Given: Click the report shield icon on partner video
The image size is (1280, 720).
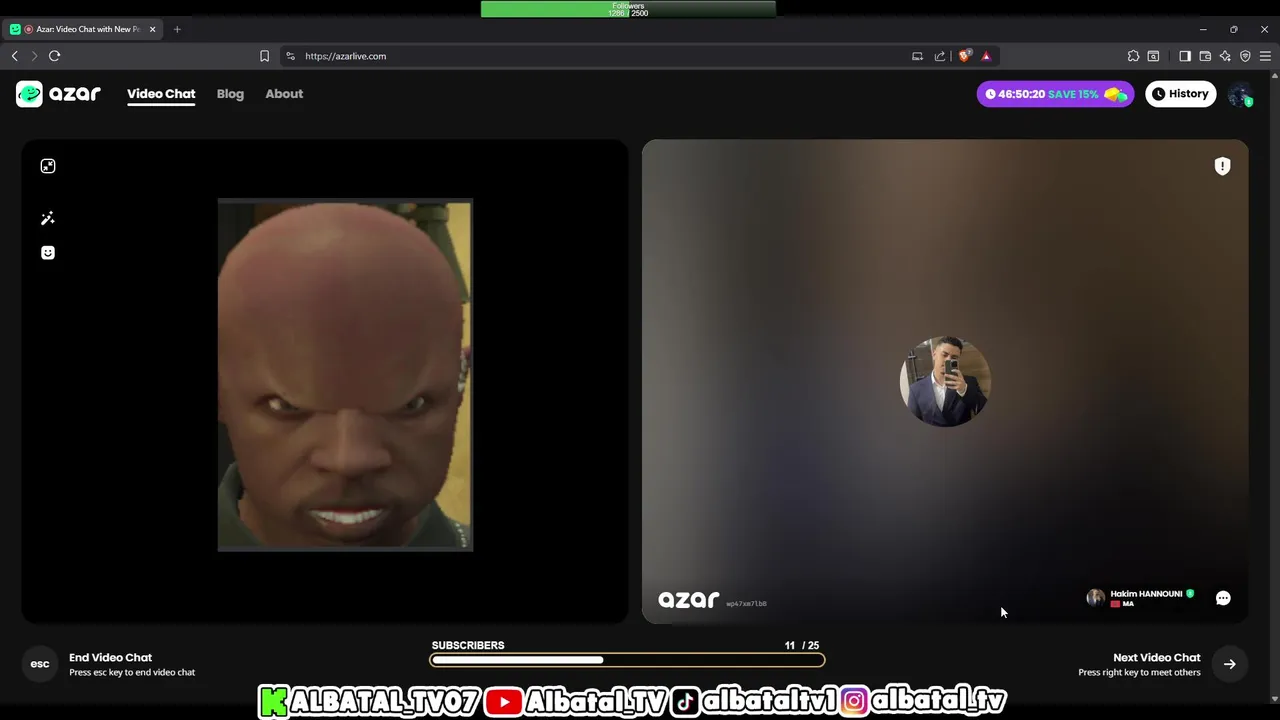Looking at the screenshot, I should click(x=1222, y=166).
